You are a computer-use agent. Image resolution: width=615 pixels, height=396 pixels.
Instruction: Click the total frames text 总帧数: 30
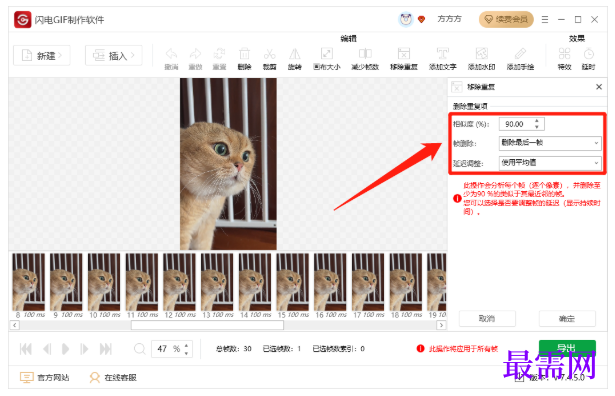(x=234, y=349)
